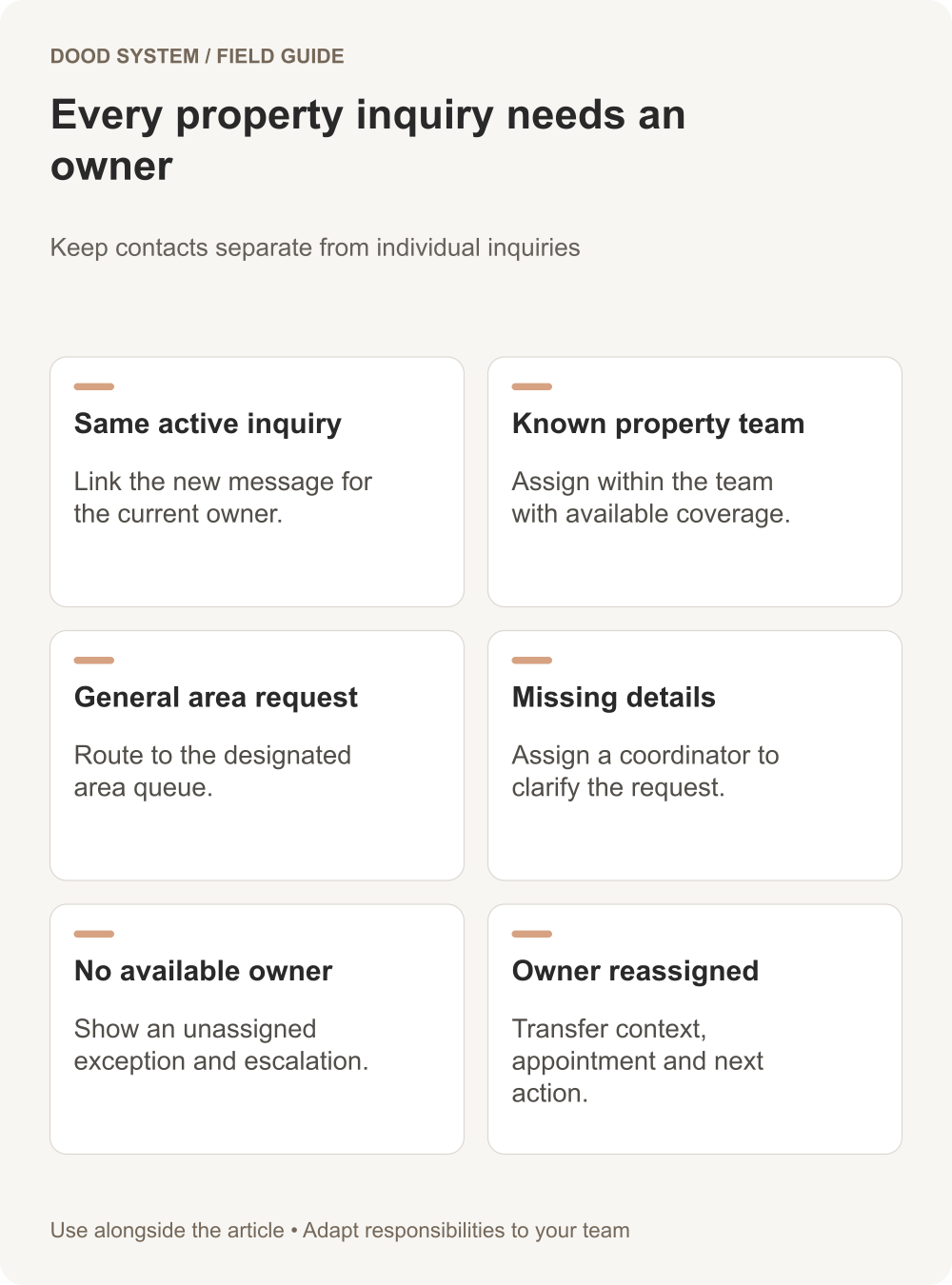Click the accent bar above Known property team
The image size is (952, 1285).
click(532, 386)
